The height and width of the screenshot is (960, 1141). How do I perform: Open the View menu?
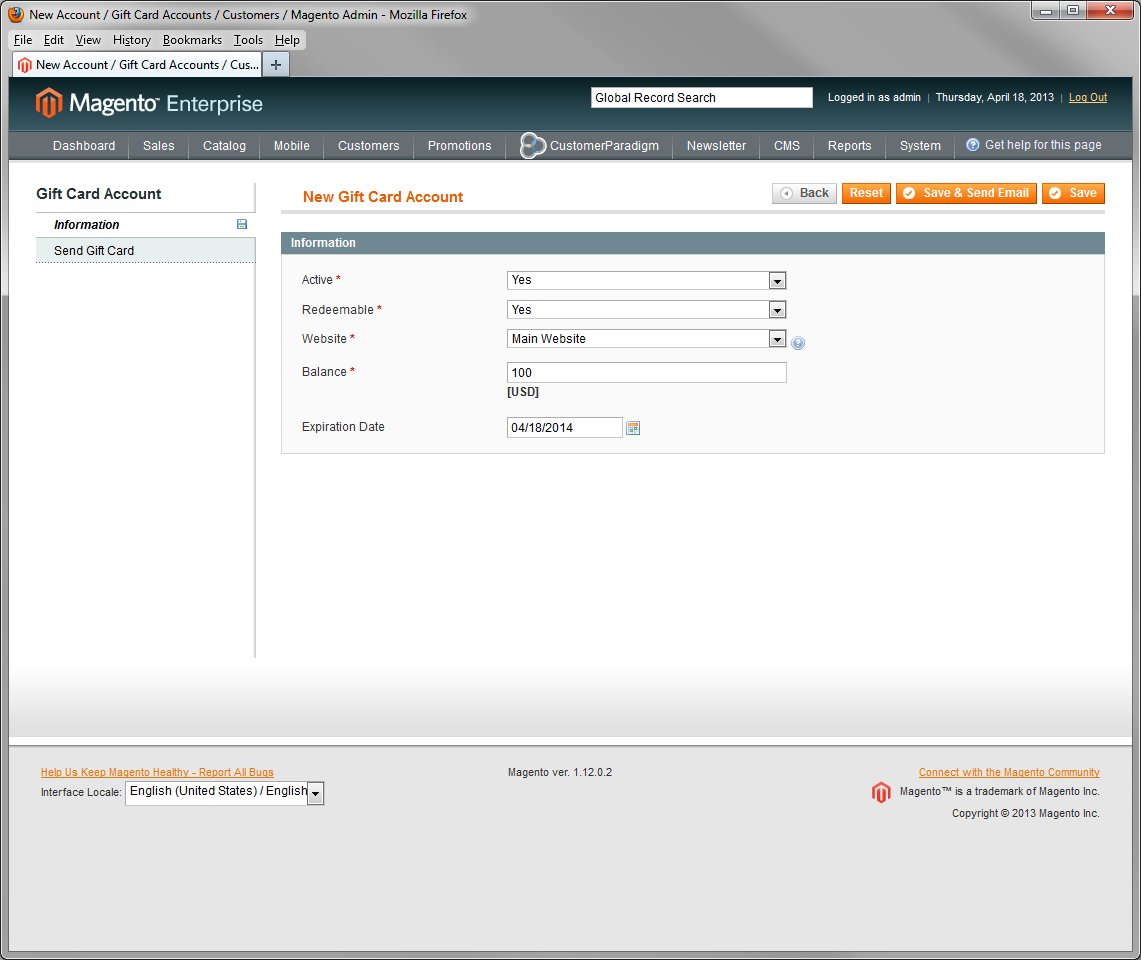point(88,40)
